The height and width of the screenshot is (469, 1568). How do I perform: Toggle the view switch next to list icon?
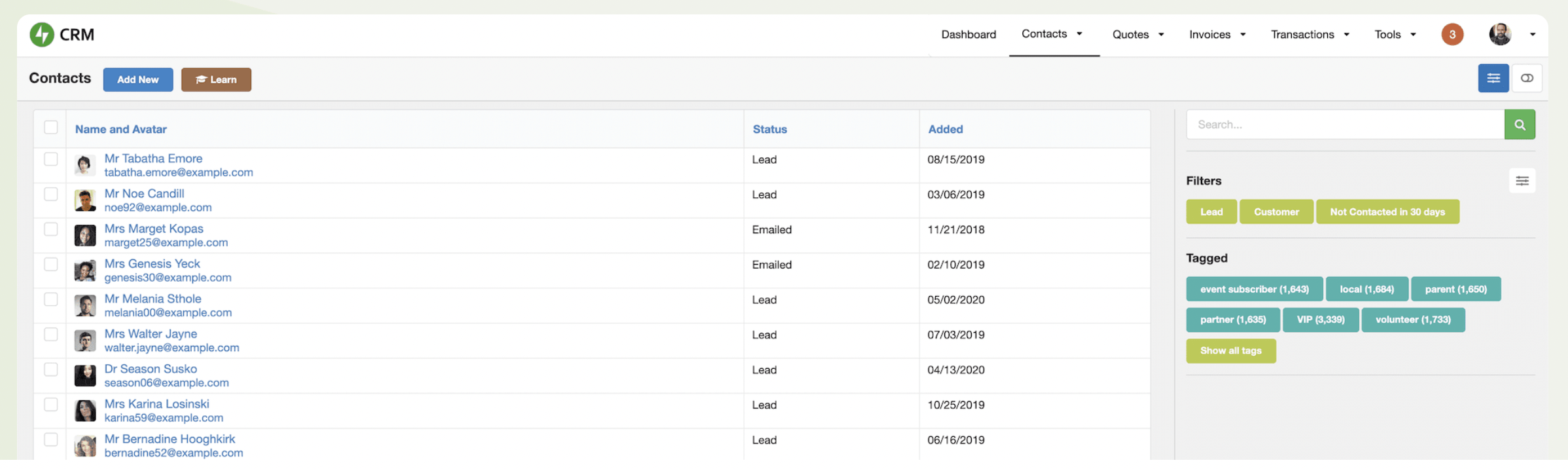(1527, 79)
